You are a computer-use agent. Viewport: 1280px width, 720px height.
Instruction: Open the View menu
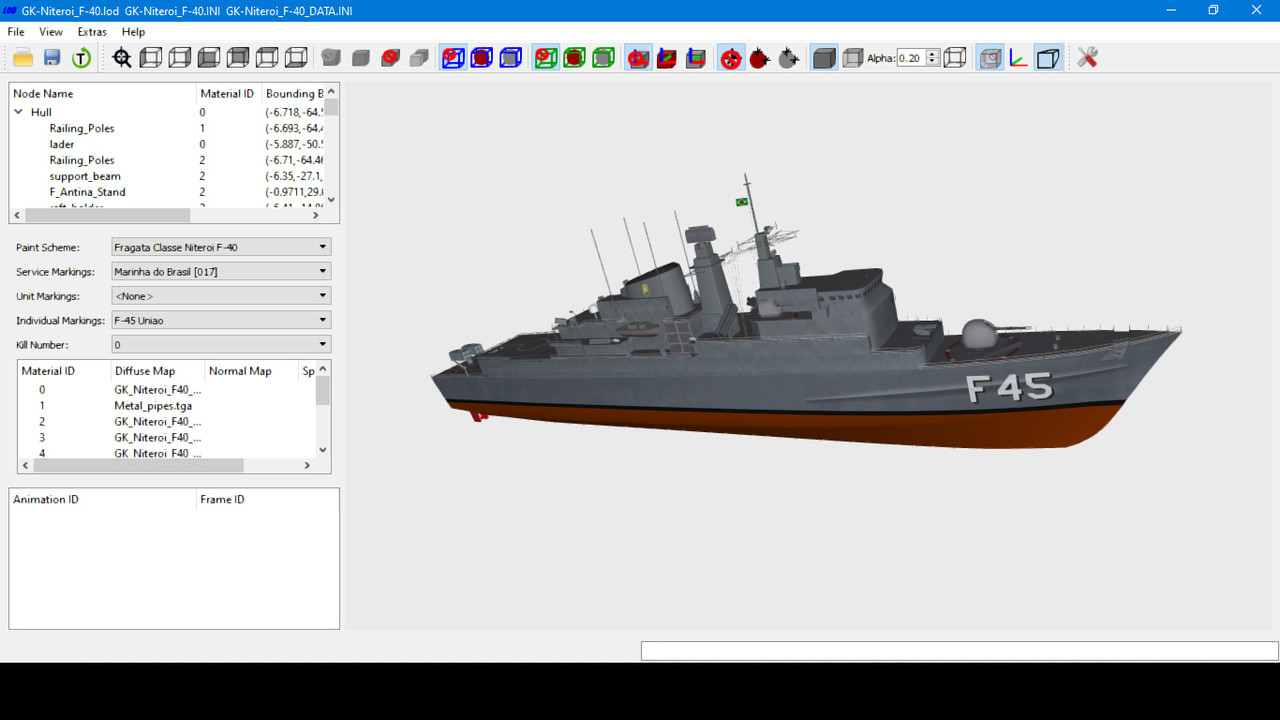(x=51, y=32)
